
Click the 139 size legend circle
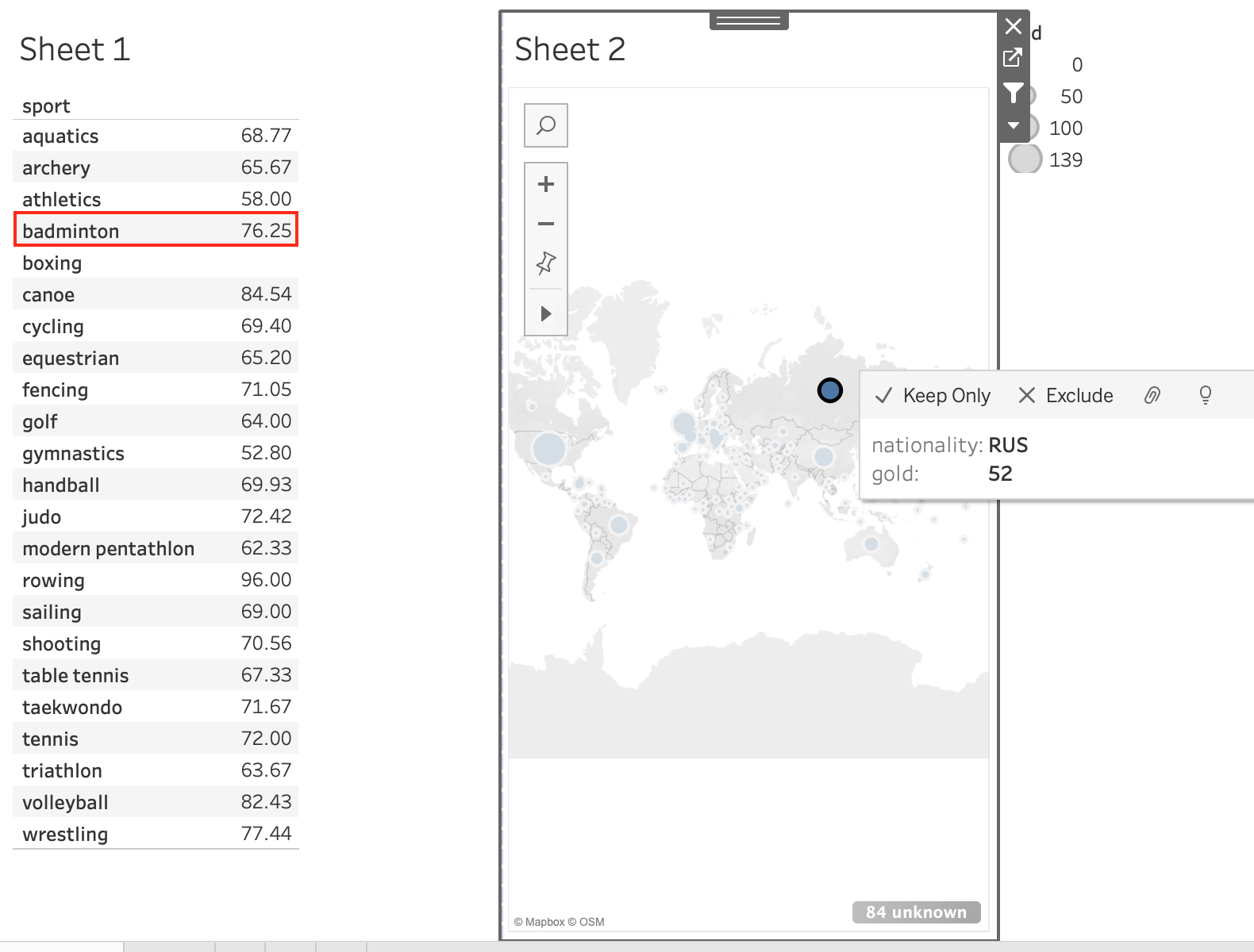pos(1024,159)
